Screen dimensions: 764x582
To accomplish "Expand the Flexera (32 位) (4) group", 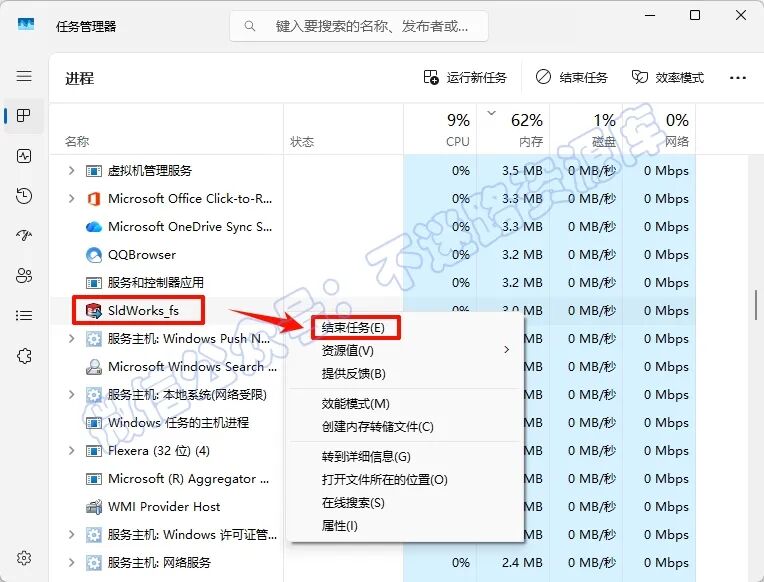I will (x=72, y=450).
